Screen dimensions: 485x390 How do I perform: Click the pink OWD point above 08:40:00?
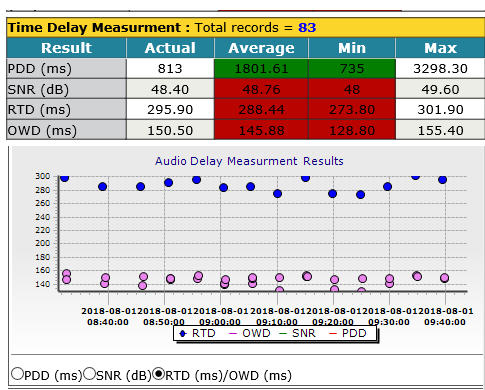pos(105,278)
